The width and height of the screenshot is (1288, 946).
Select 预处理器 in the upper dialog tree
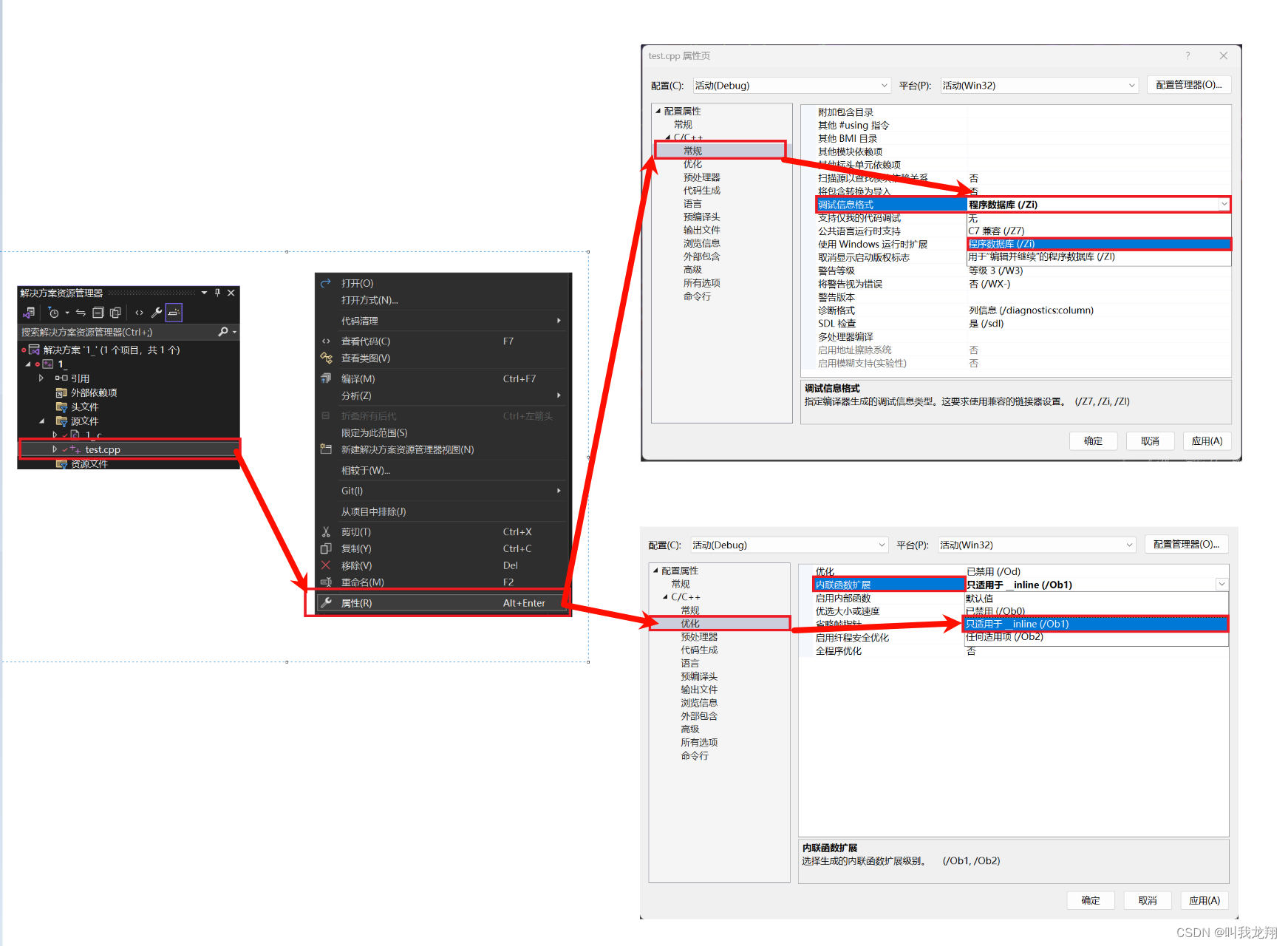[x=701, y=177]
